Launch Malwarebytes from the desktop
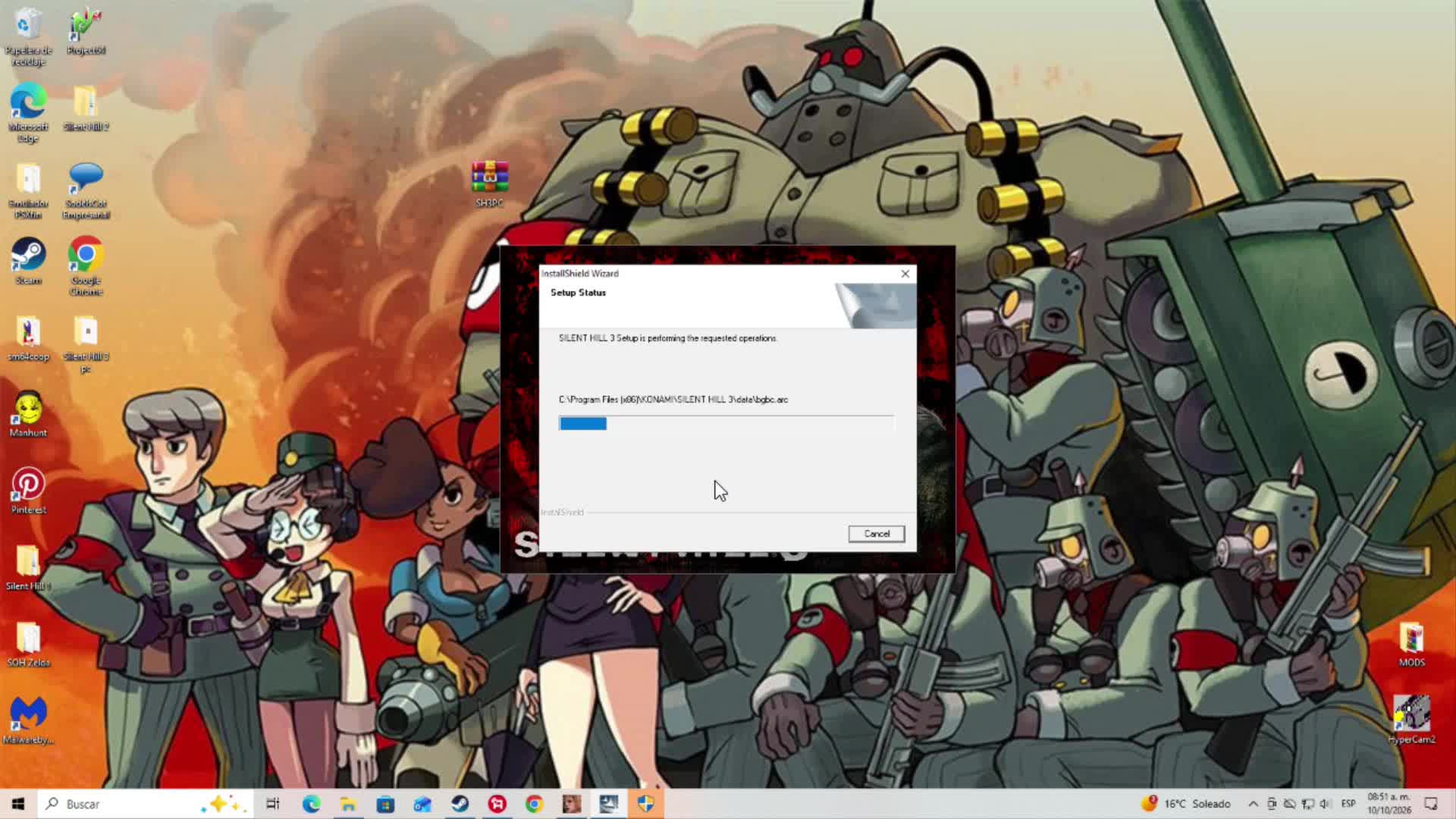1456x819 pixels. point(28,721)
